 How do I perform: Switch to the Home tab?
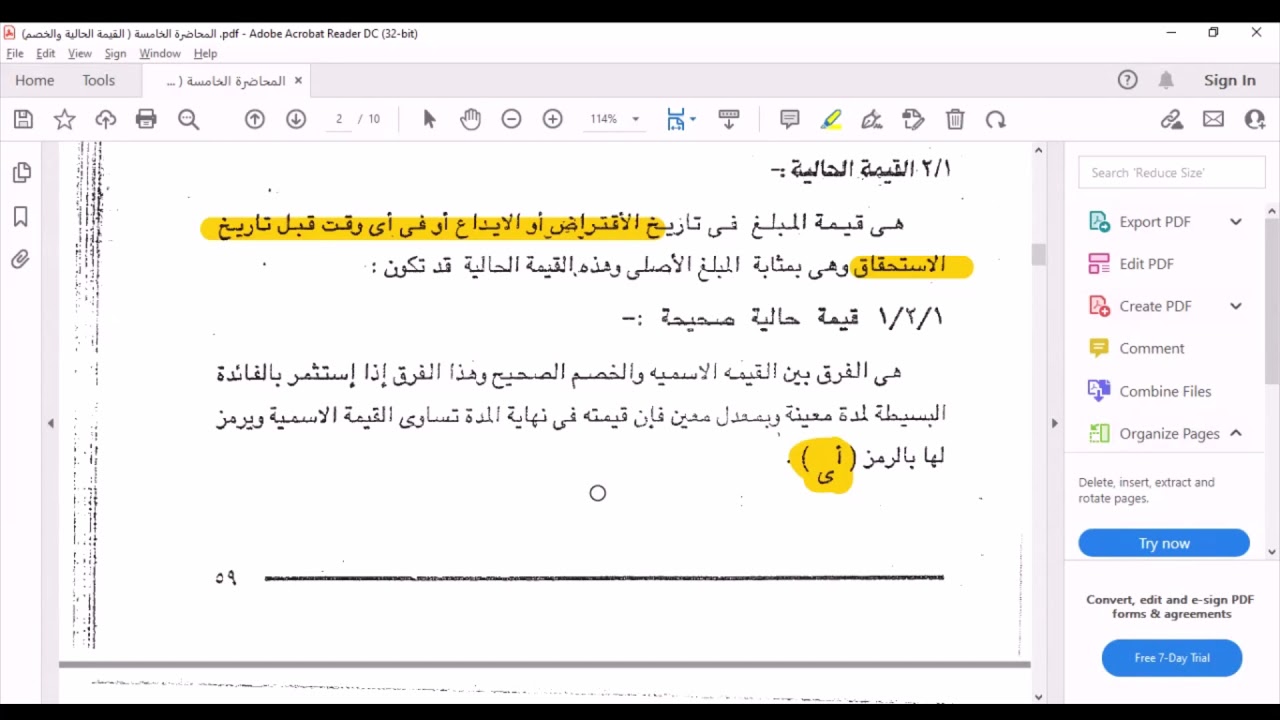34,80
